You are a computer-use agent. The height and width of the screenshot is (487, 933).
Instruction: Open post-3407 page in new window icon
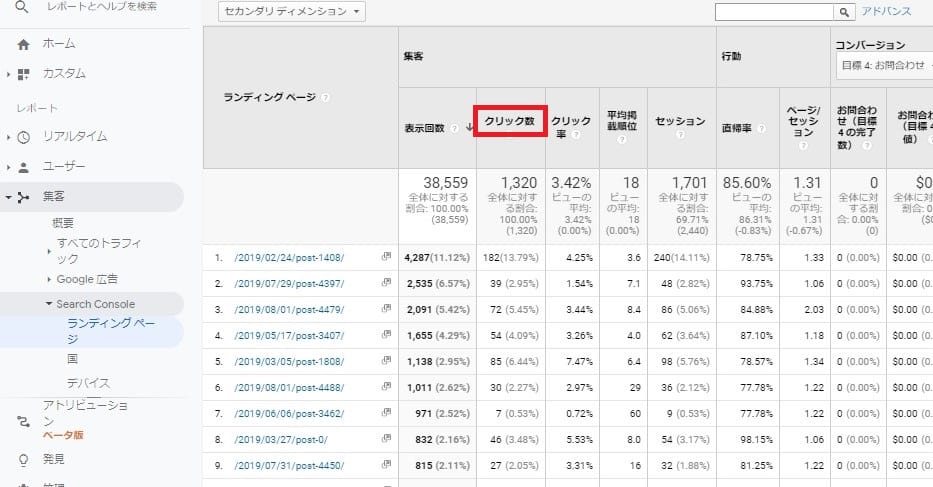386,335
